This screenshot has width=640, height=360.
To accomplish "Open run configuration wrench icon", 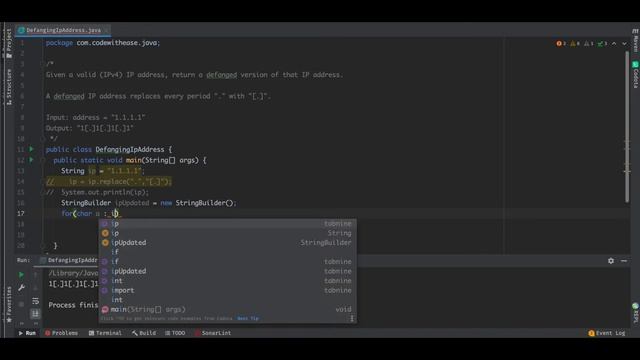I will (21, 288).
